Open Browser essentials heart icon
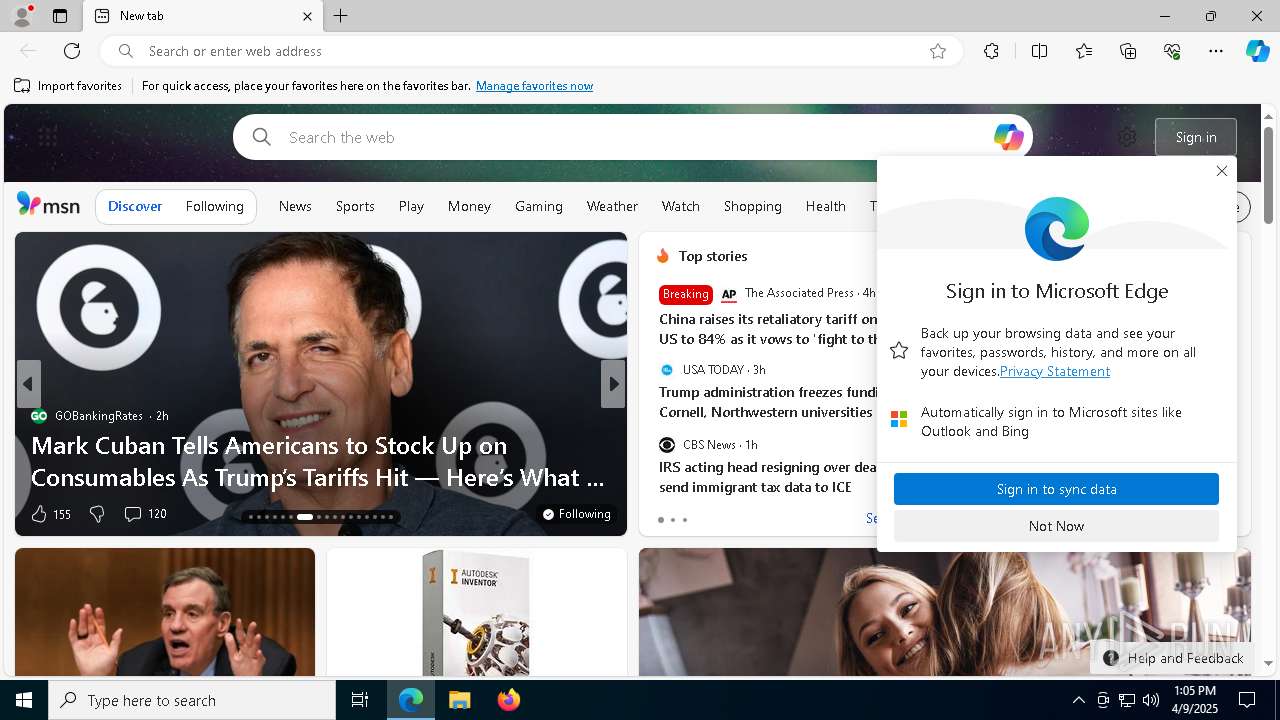 pyautogui.click(x=1172, y=51)
